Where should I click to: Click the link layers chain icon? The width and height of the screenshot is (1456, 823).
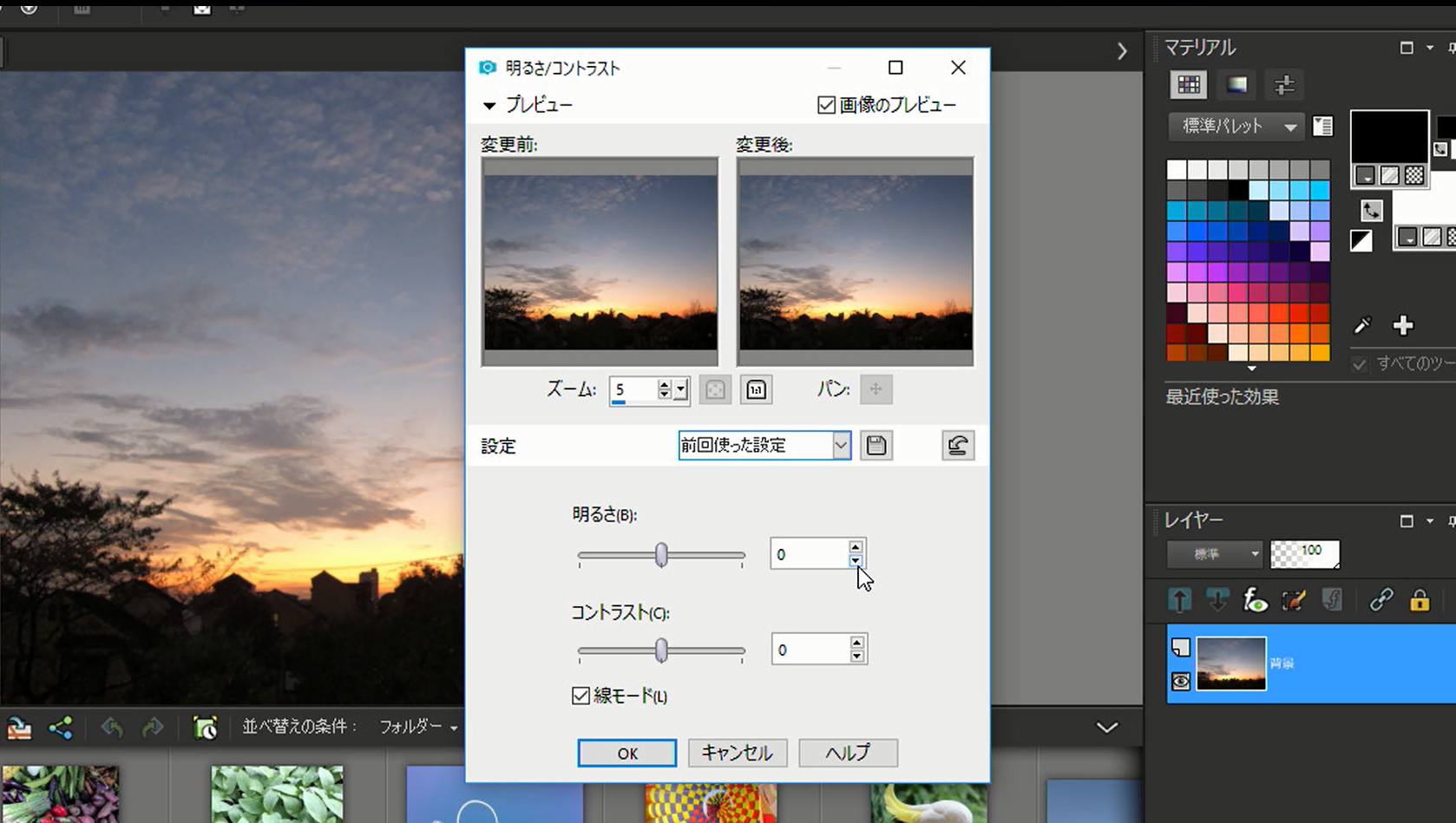1381,600
